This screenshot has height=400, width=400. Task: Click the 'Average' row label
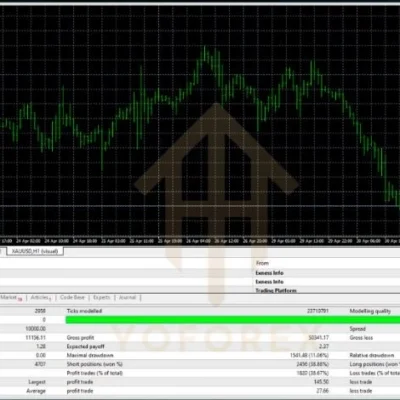click(36, 391)
